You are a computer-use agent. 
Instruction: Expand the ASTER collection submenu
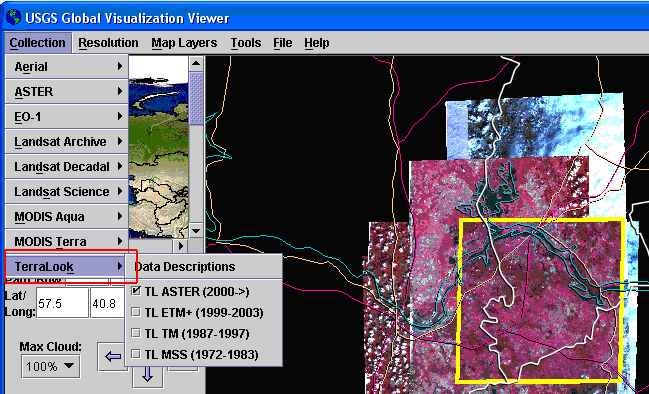(67, 91)
